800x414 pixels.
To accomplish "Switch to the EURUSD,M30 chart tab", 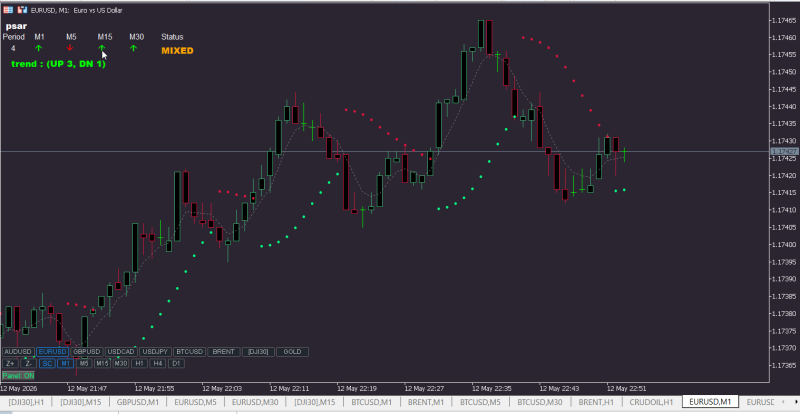I will pyautogui.click(x=255, y=402).
